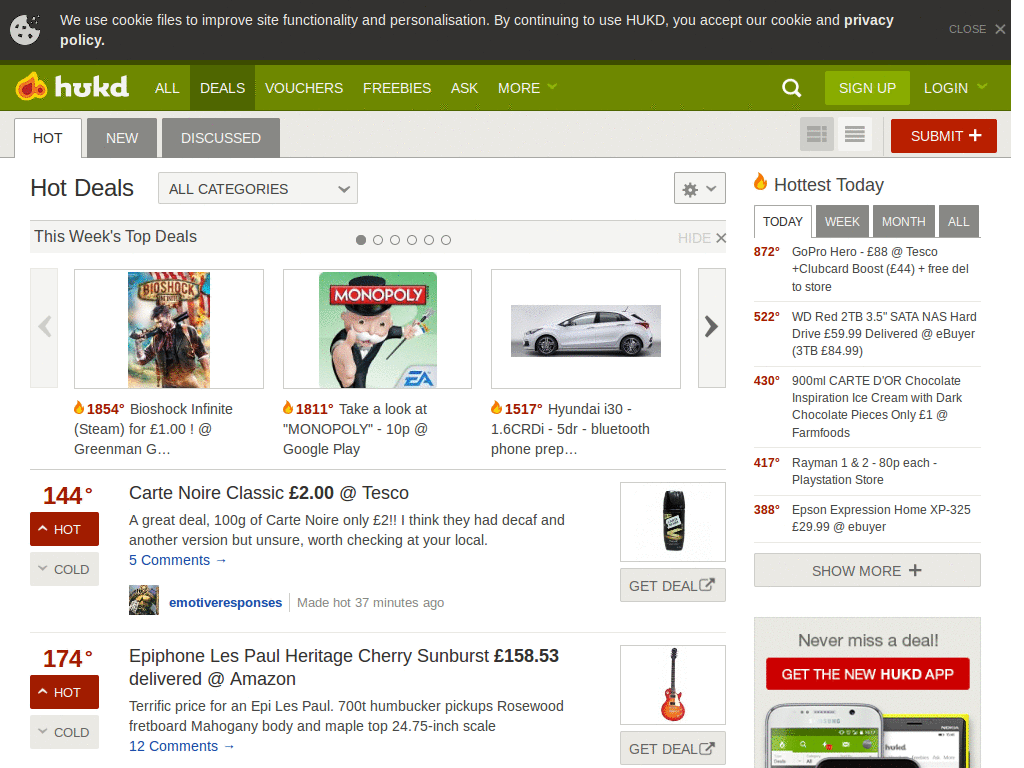The image size is (1024, 768).
Task: Select second carousel page dot
Action: pos(377,240)
